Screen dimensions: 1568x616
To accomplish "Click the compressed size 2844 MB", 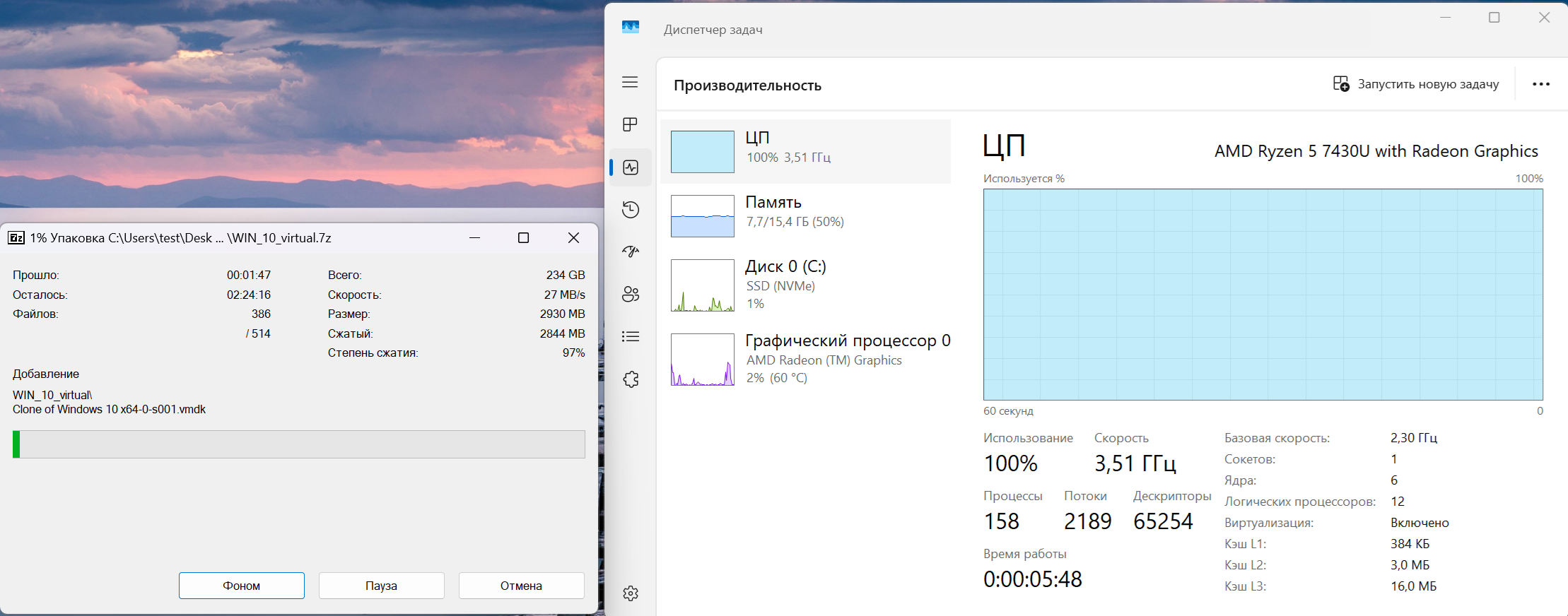I will [x=563, y=333].
